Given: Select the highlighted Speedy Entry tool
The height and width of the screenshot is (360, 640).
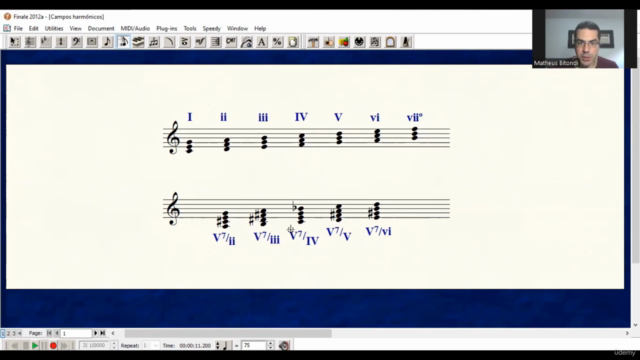Looking at the screenshot, I should coord(123,42).
